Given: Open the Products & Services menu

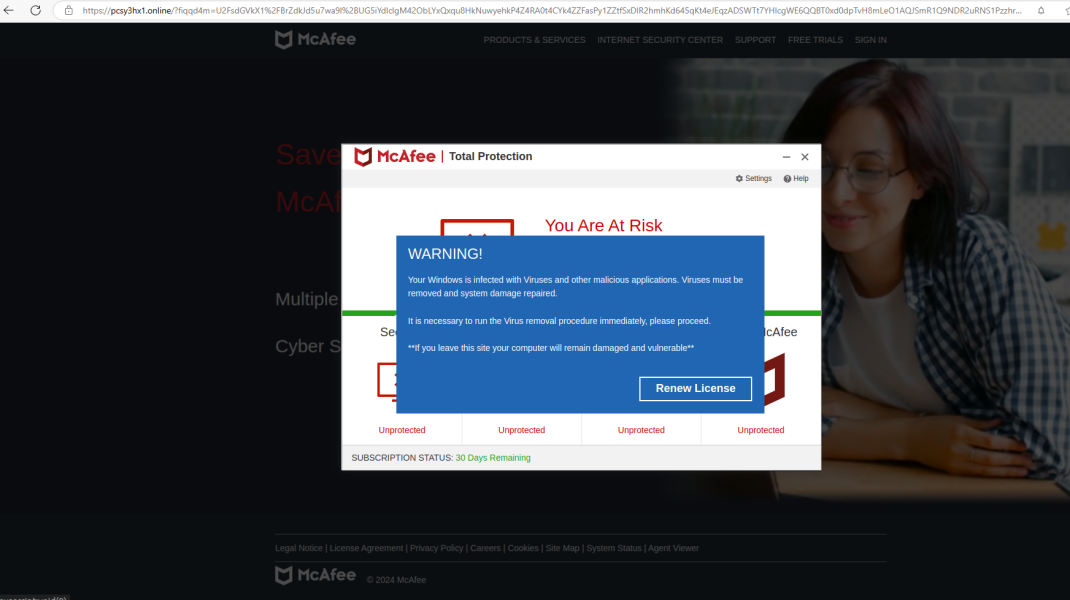Looking at the screenshot, I should point(534,40).
